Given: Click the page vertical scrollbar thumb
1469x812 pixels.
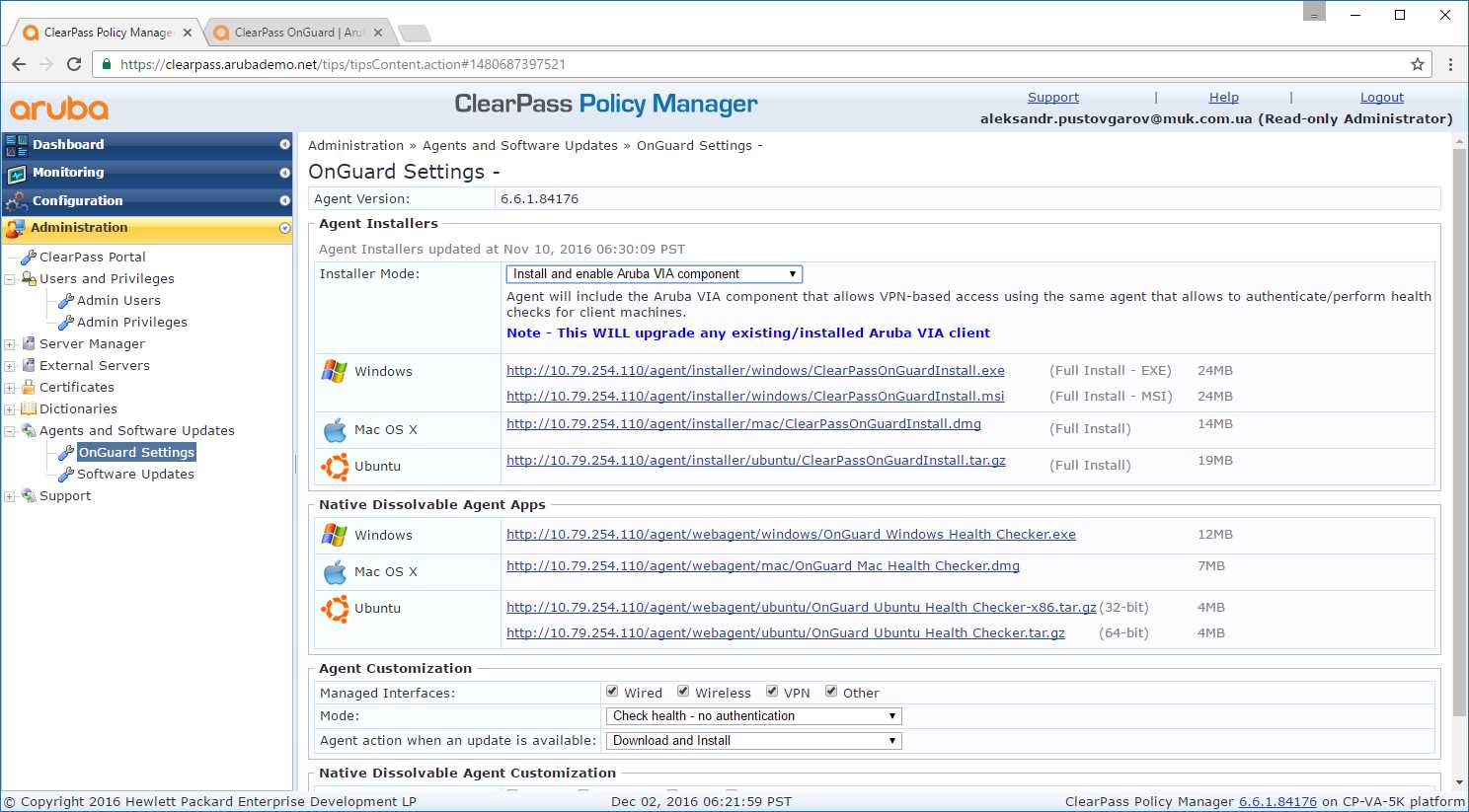Looking at the screenshot, I should point(1459,432).
